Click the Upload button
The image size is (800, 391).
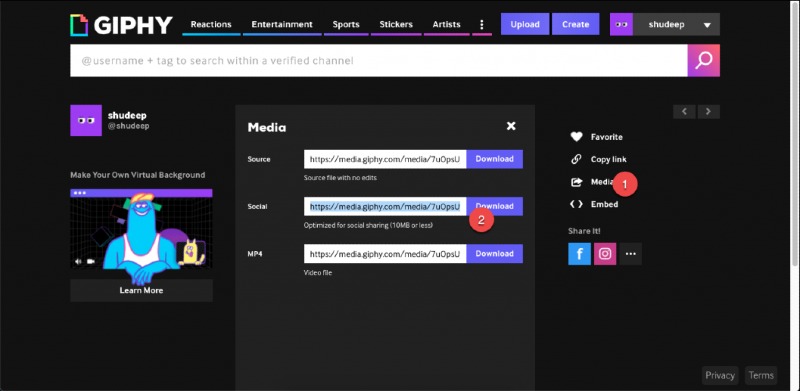(x=525, y=24)
